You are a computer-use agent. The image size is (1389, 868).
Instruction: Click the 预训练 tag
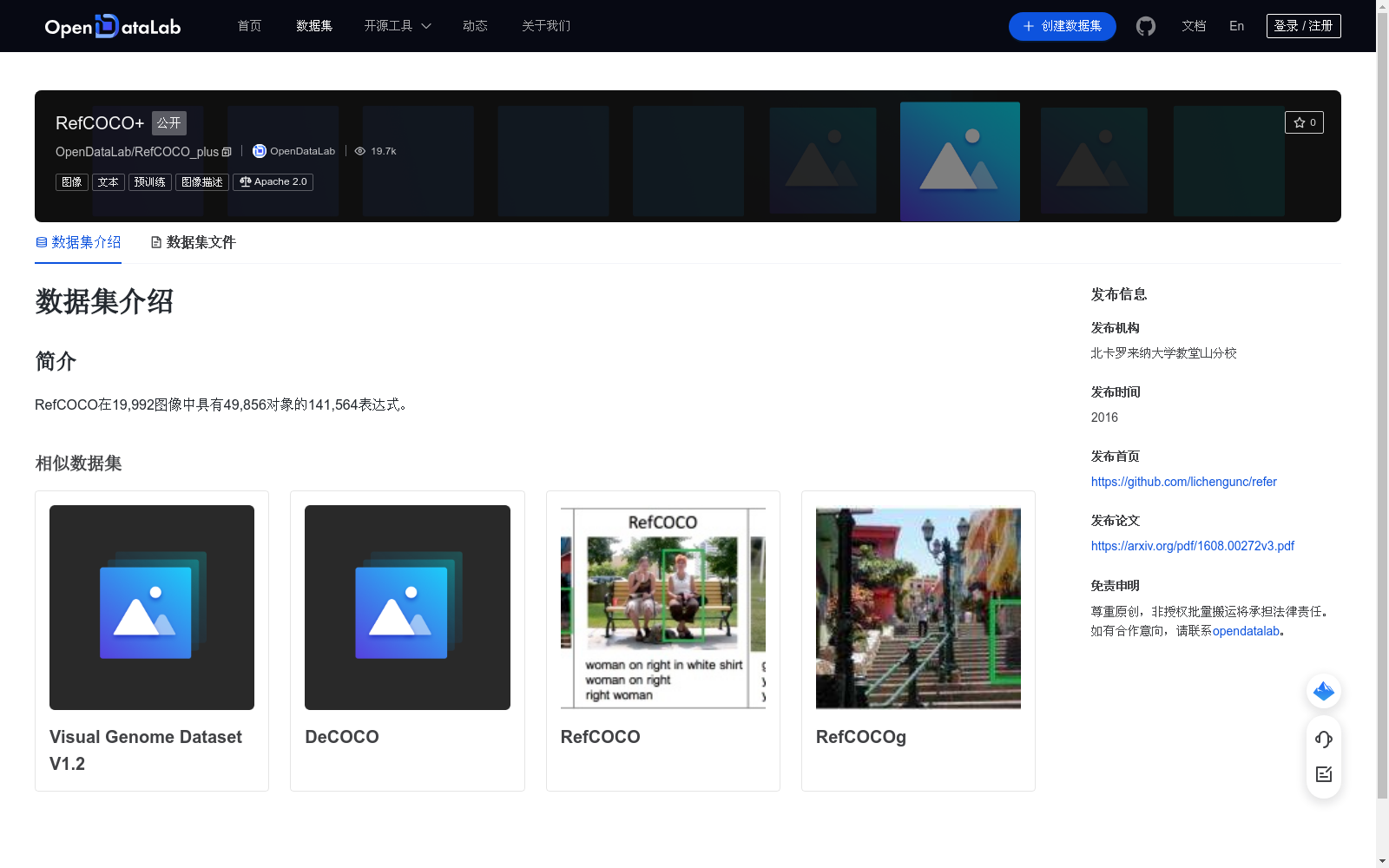click(150, 182)
